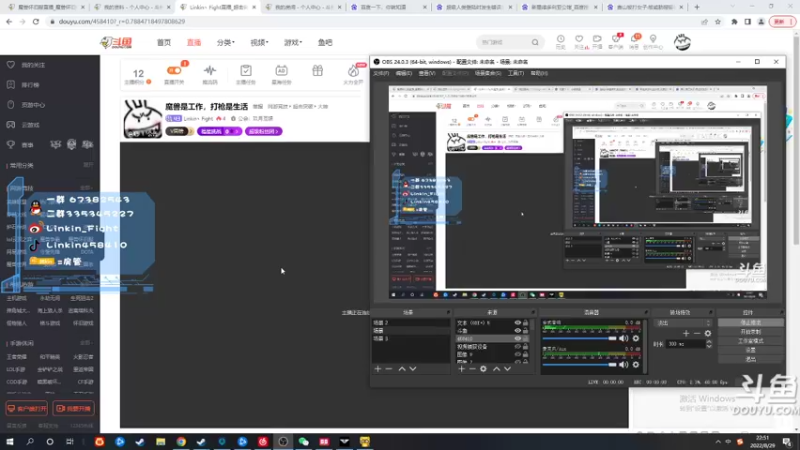The width and height of the screenshot is (800, 450).
Task: Remove selected source with minus icon in OBS
Action: click(x=472, y=368)
